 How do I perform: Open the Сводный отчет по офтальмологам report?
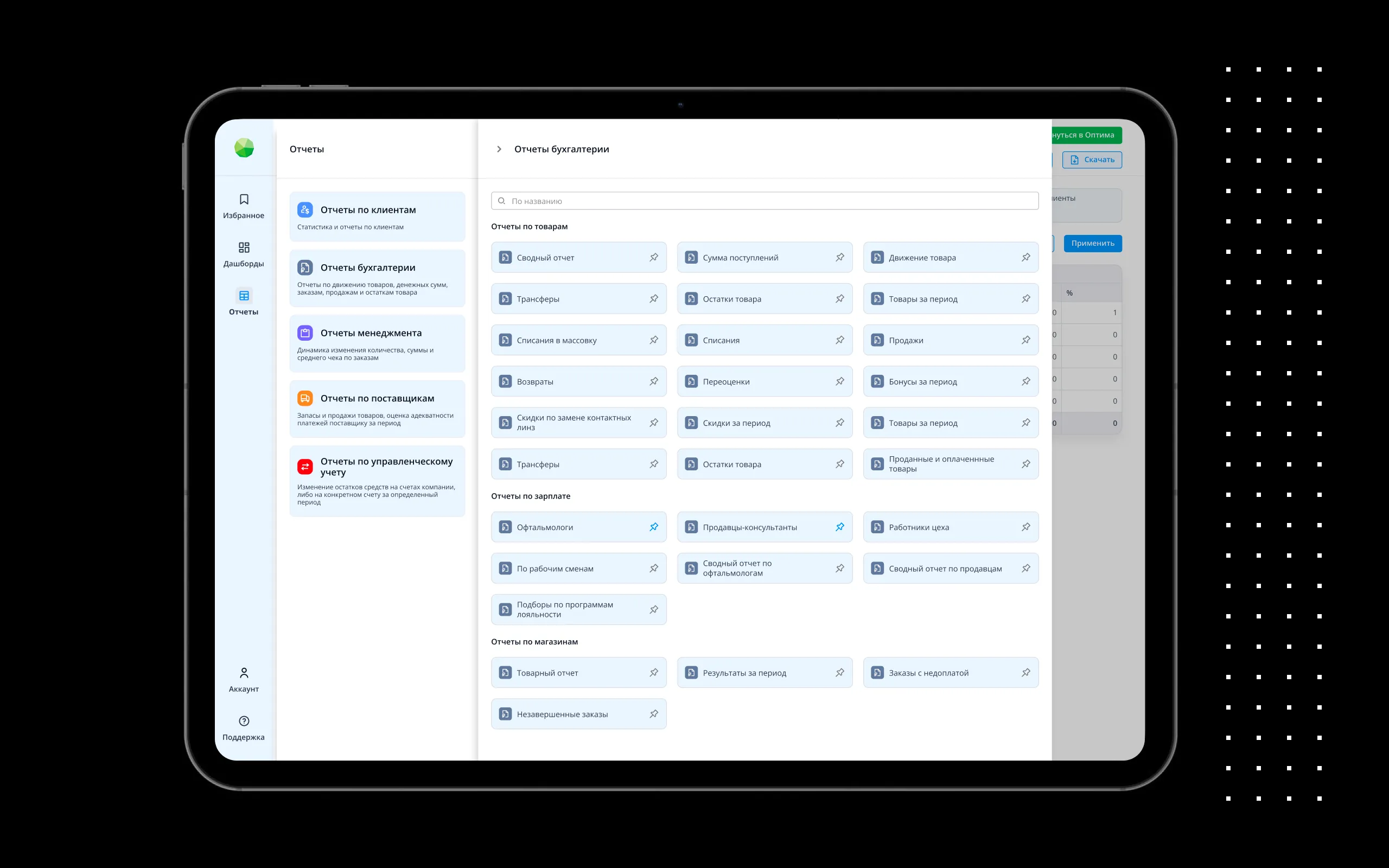[x=764, y=569]
